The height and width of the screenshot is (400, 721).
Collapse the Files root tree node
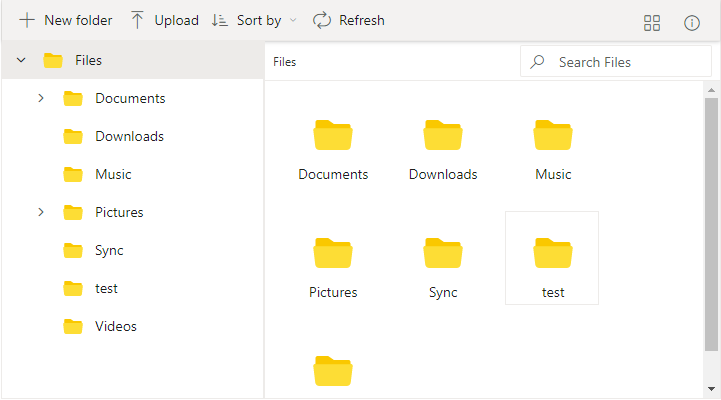[21, 60]
